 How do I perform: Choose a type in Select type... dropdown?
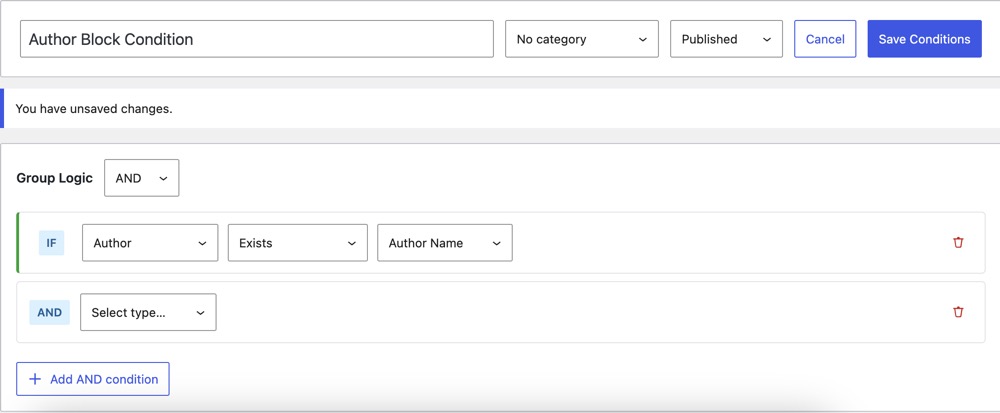[x=148, y=312]
